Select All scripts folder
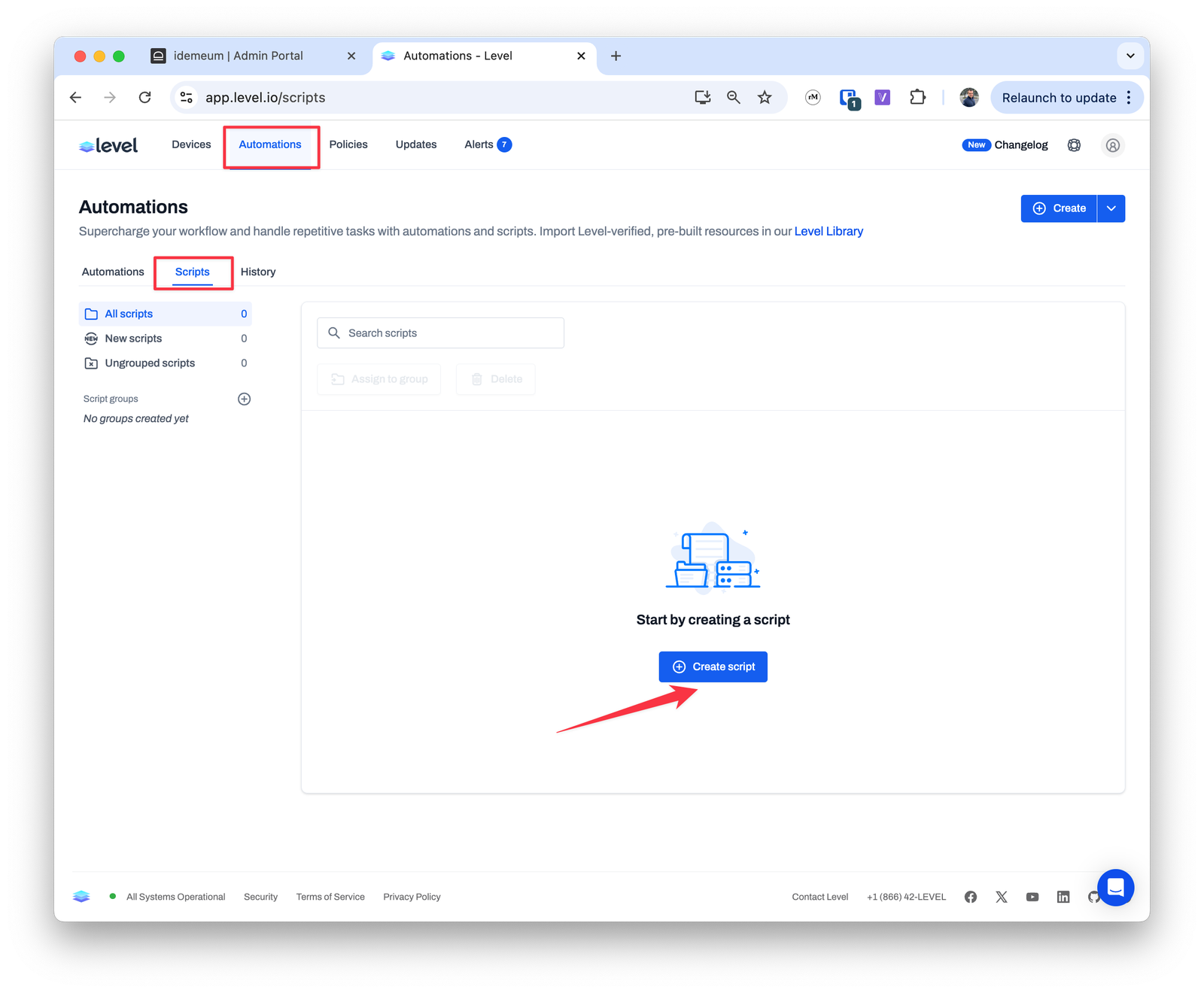 point(165,314)
